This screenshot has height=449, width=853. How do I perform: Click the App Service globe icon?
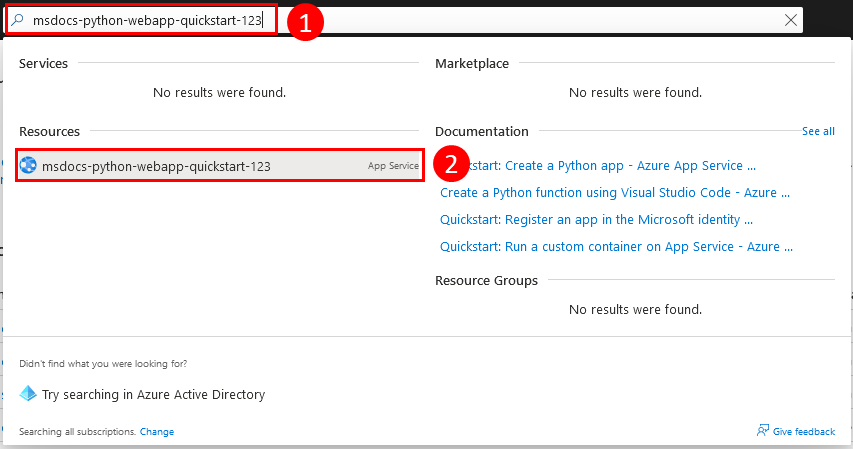tap(28, 165)
